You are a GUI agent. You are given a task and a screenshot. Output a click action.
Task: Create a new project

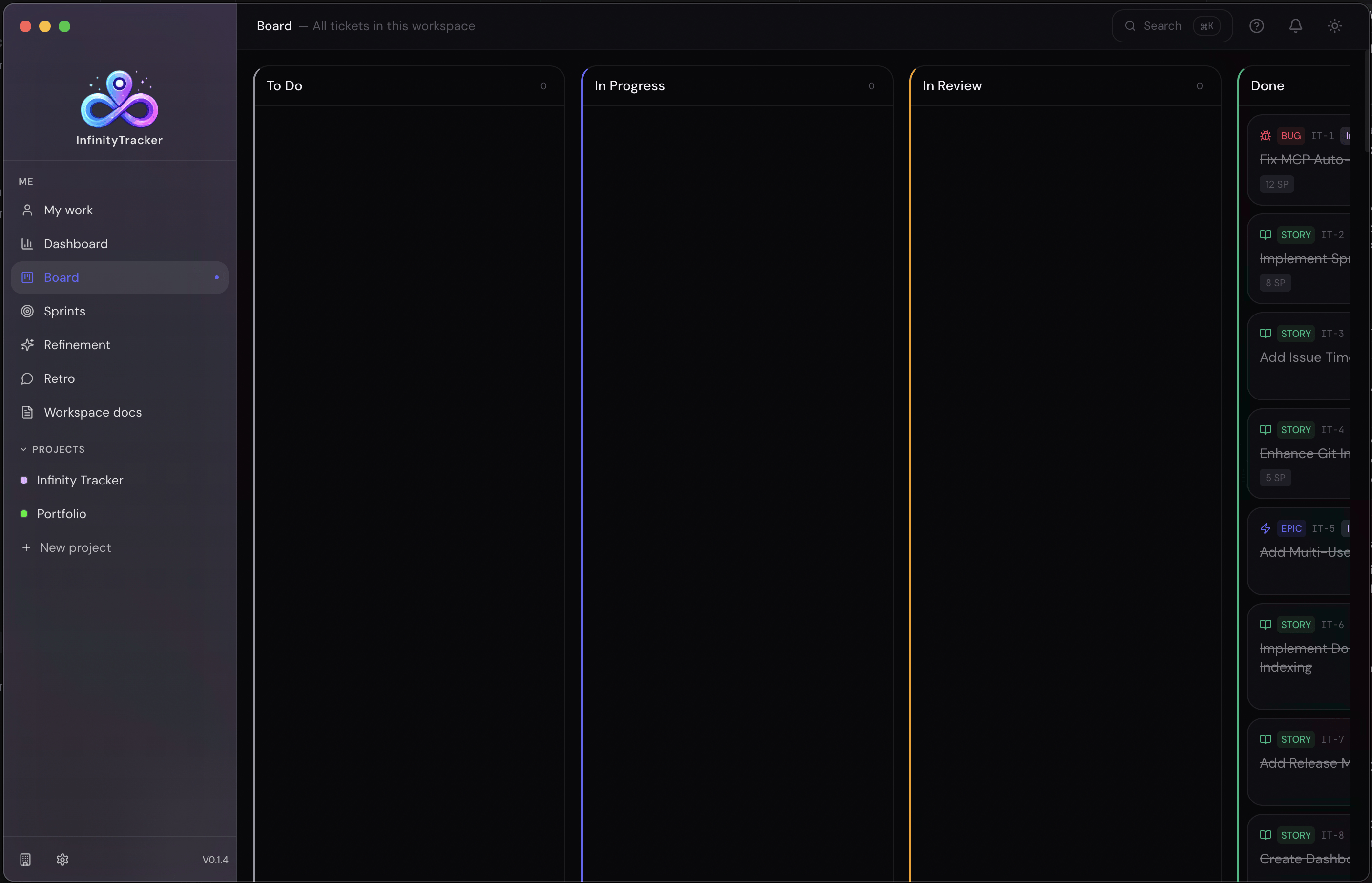pos(75,547)
